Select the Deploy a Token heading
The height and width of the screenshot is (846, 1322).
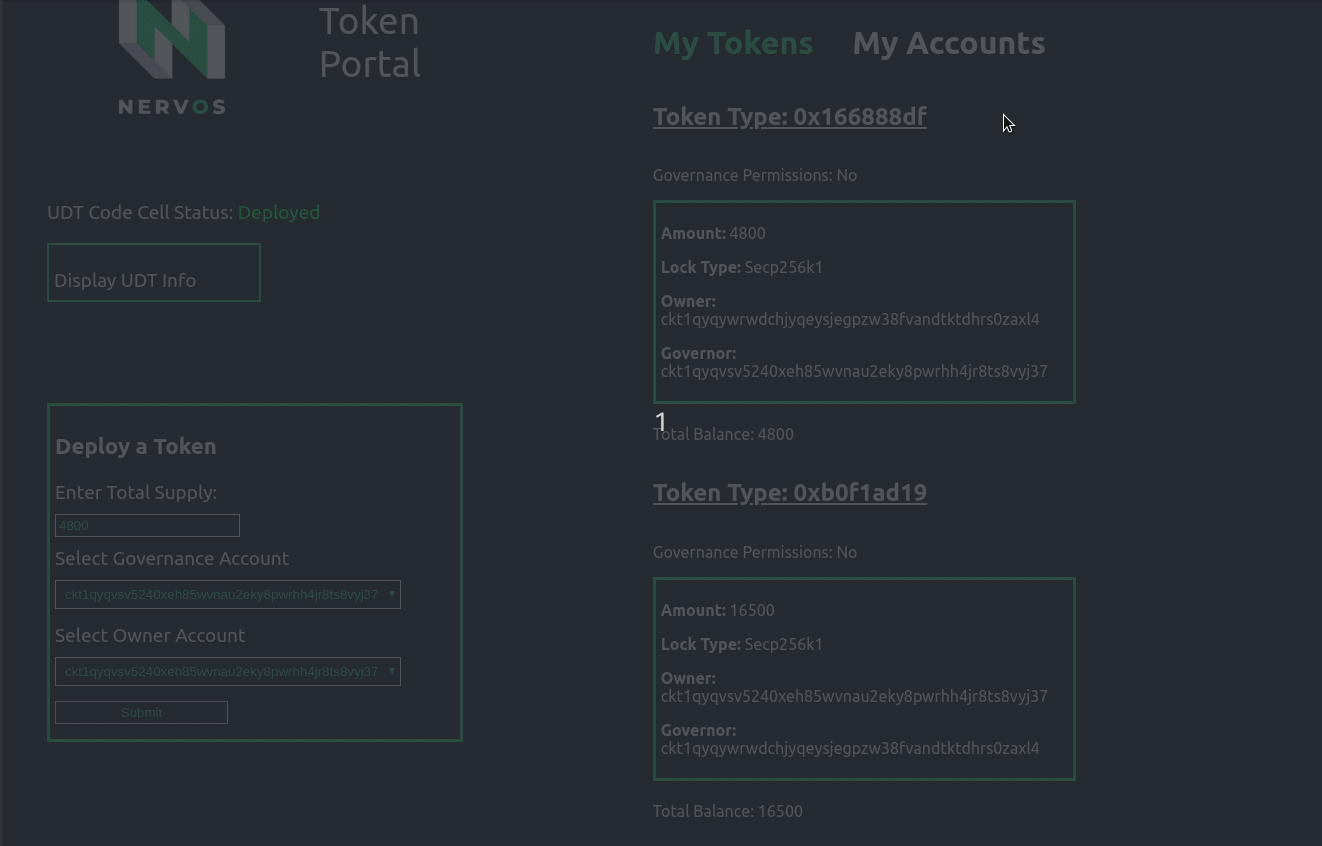(136, 446)
